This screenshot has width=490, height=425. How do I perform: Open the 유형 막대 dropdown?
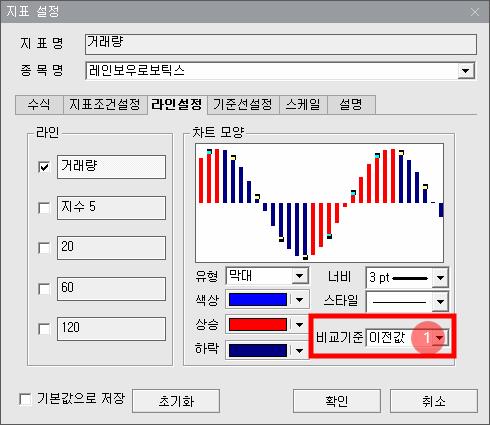(267, 276)
